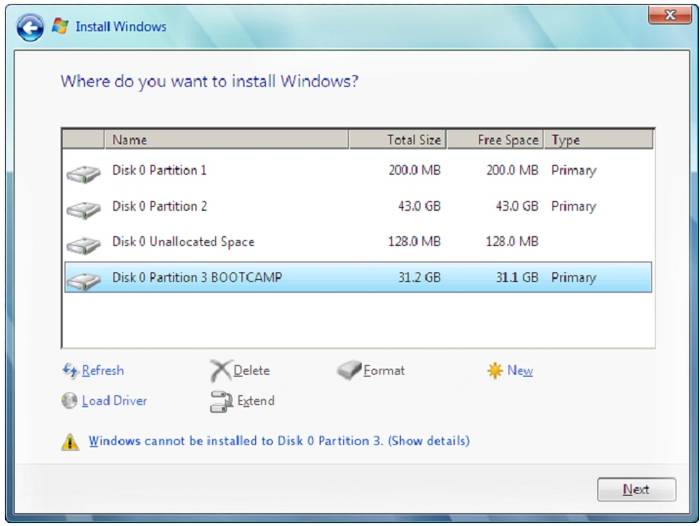700x526 pixels.
Task: Click the blue back arrow button
Action: (31, 27)
